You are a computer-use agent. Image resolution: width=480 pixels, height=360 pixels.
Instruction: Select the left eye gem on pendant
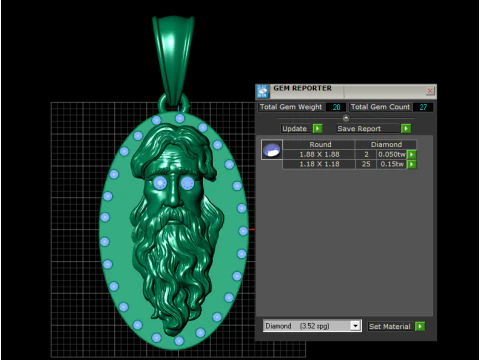[160, 183]
